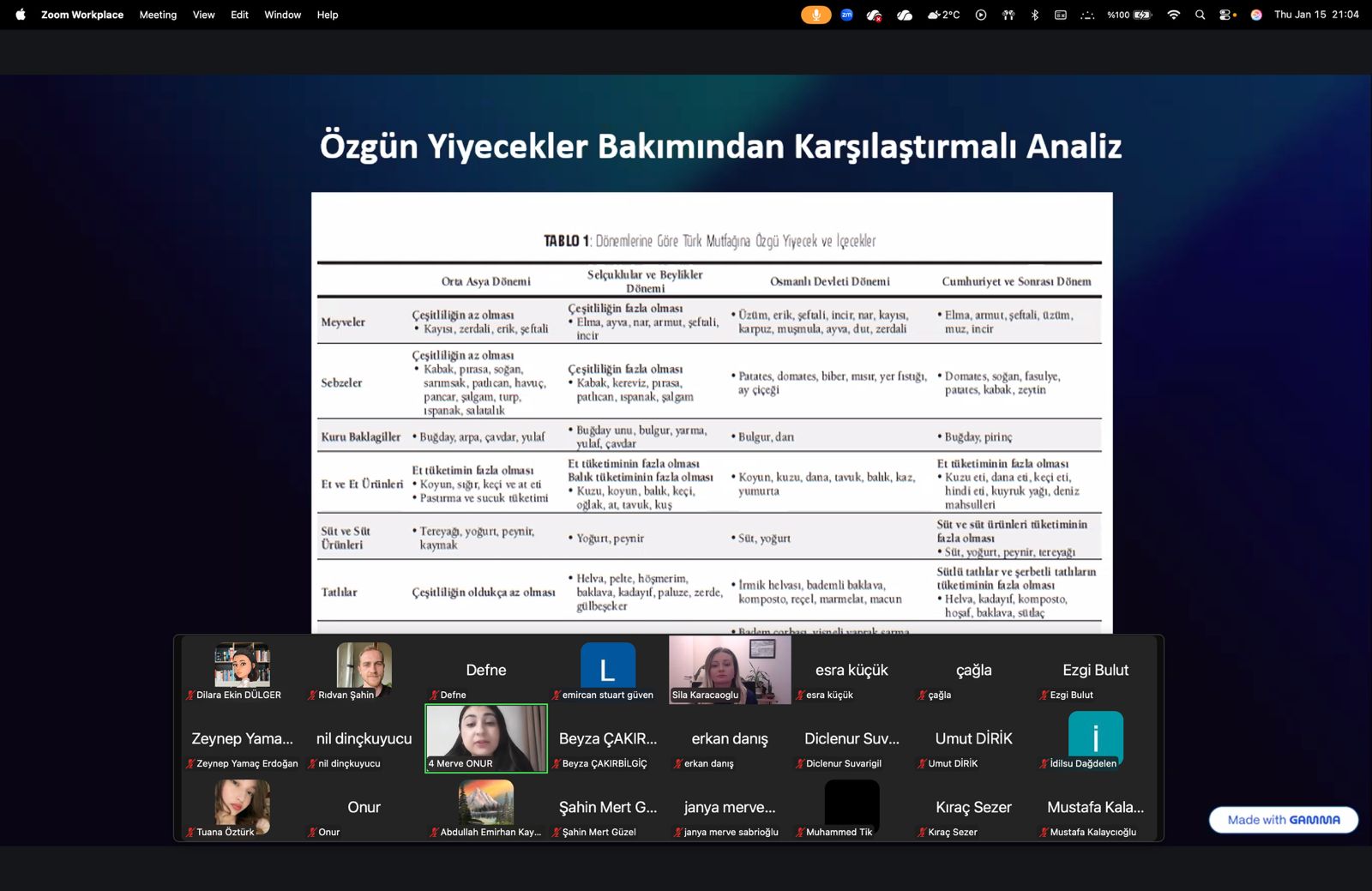This screenshot has height=891, width=1372.
Task: Click the Now Playing play icon
Action: pos(980,15)
